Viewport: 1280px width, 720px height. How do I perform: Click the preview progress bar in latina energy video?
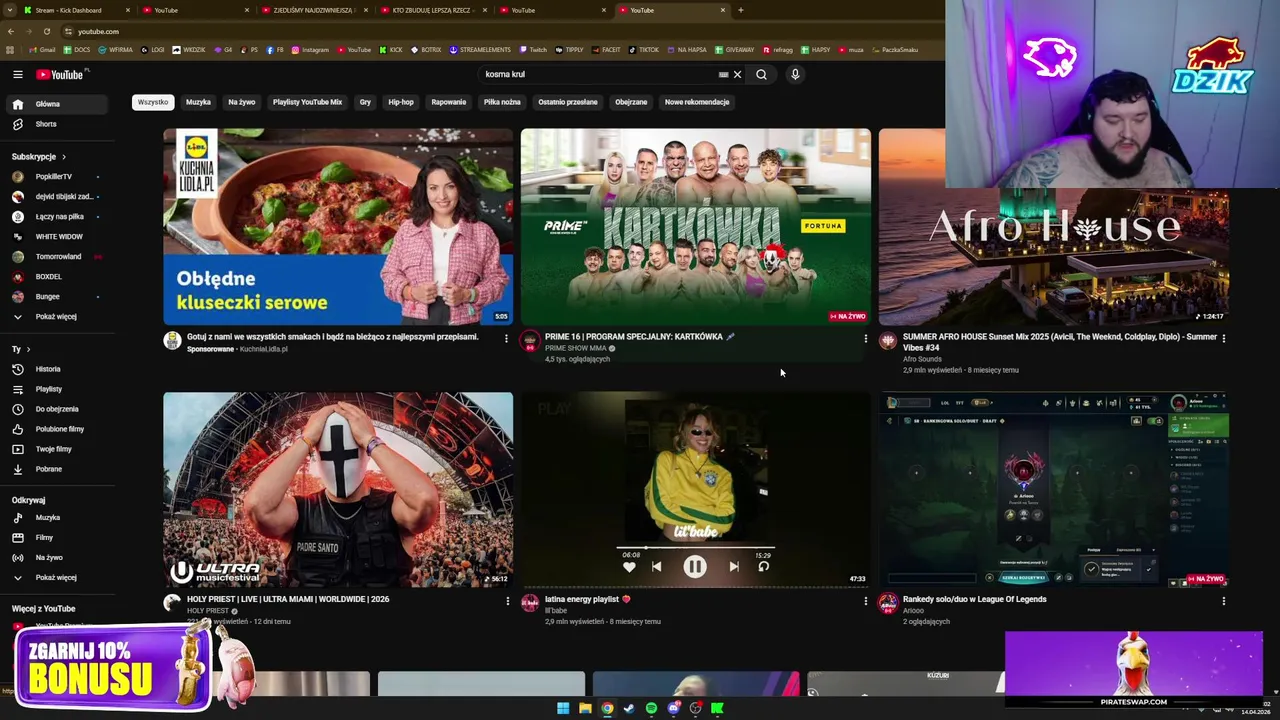(x=695, y=548)
